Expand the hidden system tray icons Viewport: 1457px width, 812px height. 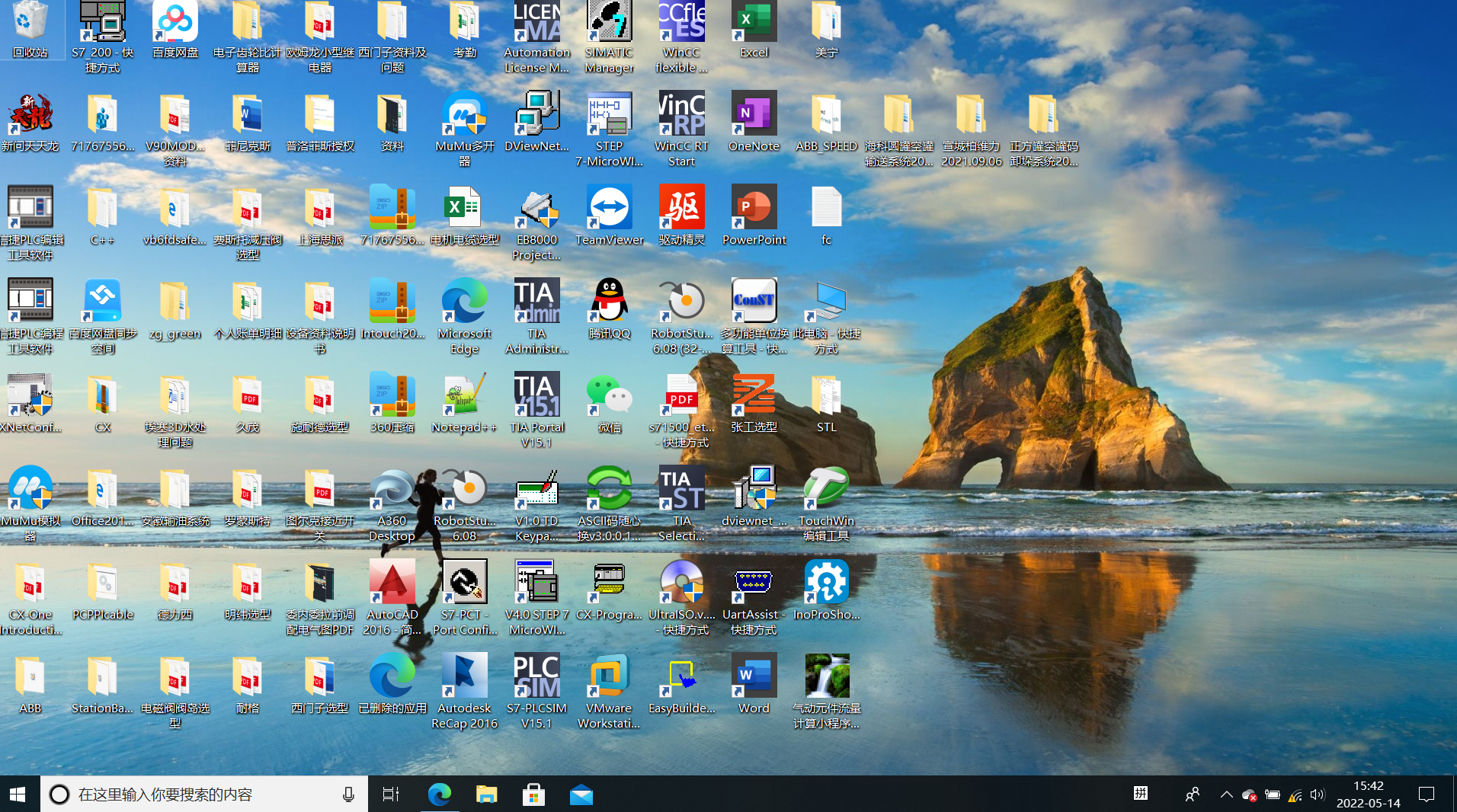1226,794
